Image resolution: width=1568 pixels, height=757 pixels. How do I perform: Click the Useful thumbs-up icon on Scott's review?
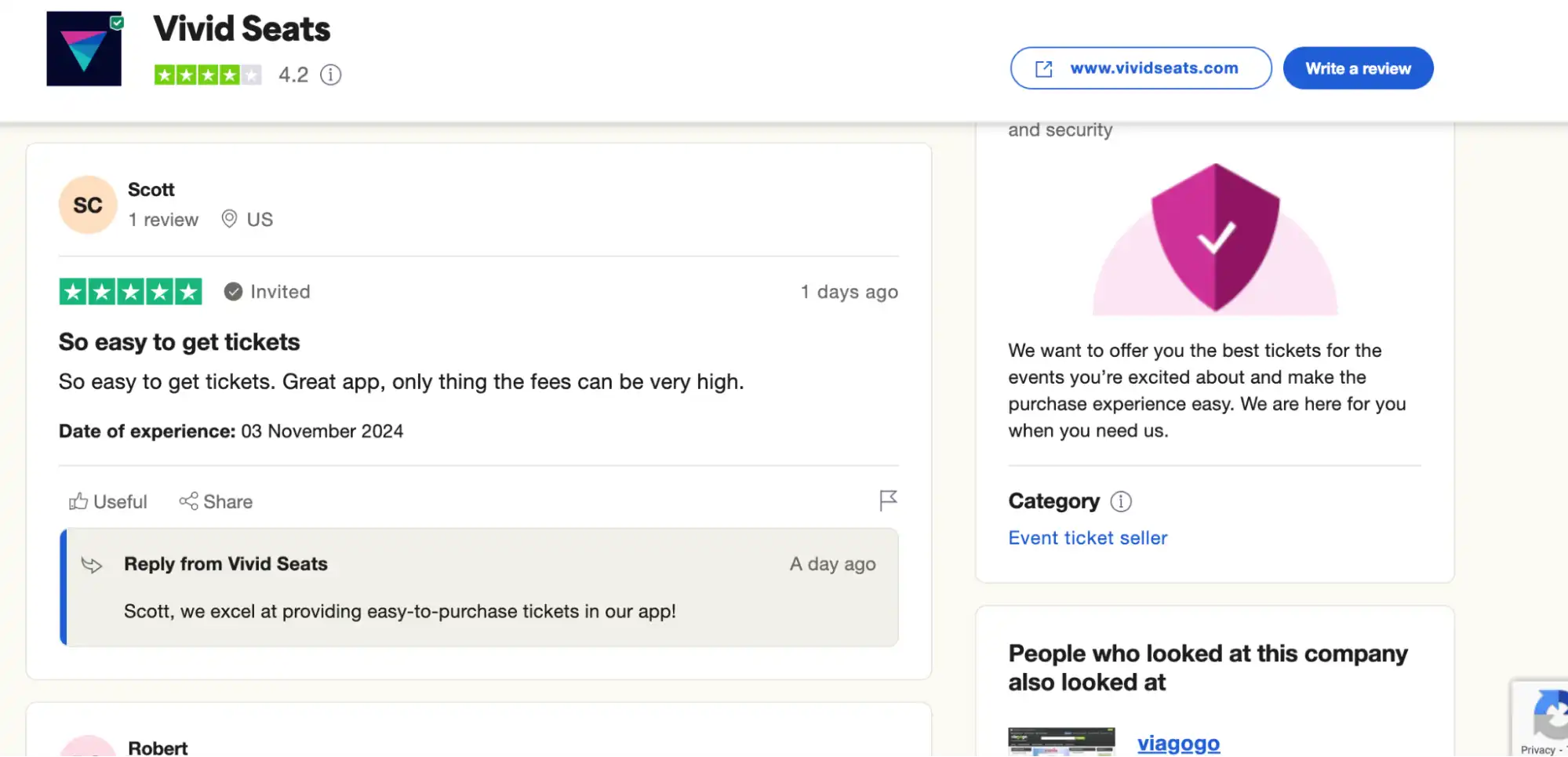(x=79, y=501)
